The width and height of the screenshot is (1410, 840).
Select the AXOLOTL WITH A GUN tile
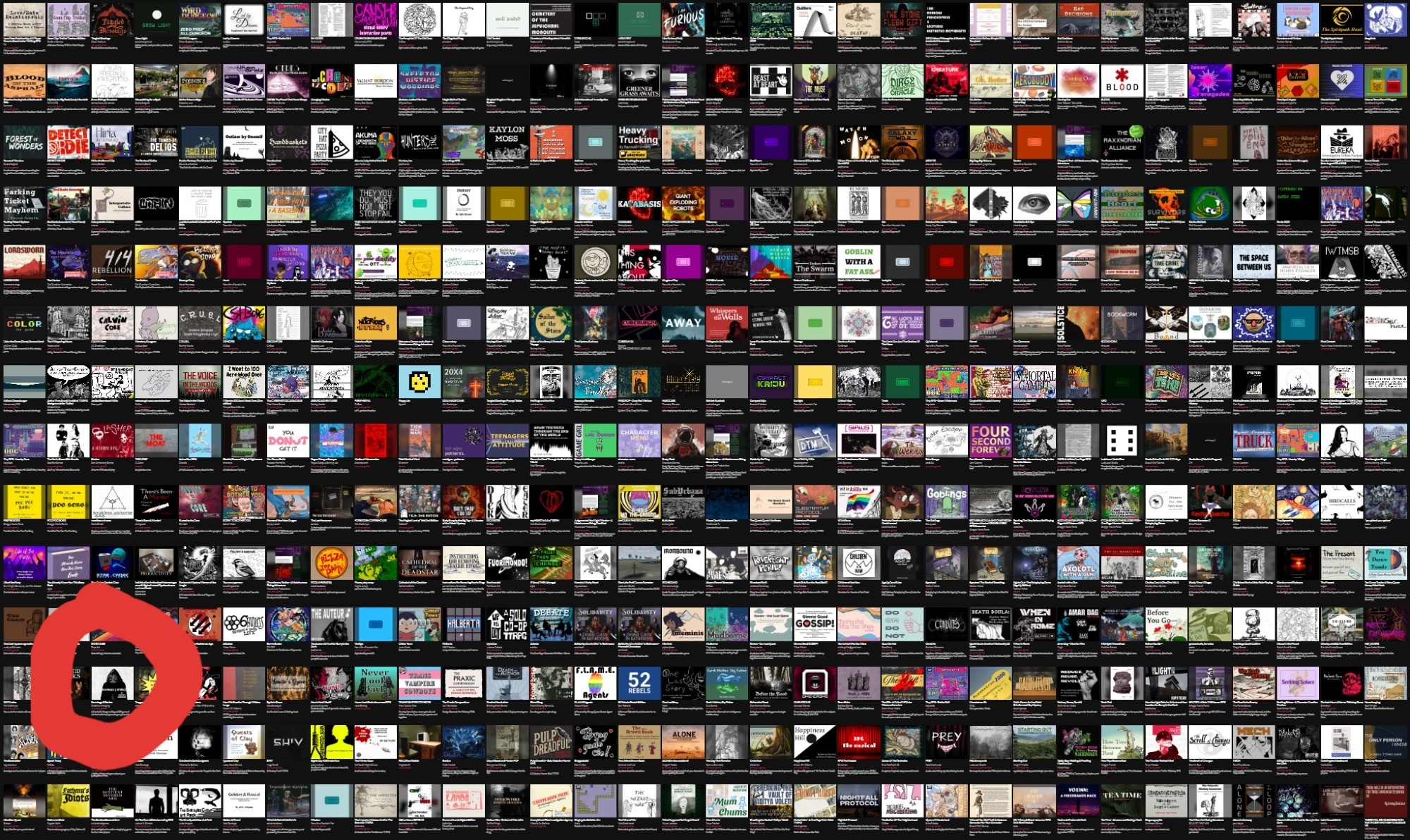[x=1078, y=563]
